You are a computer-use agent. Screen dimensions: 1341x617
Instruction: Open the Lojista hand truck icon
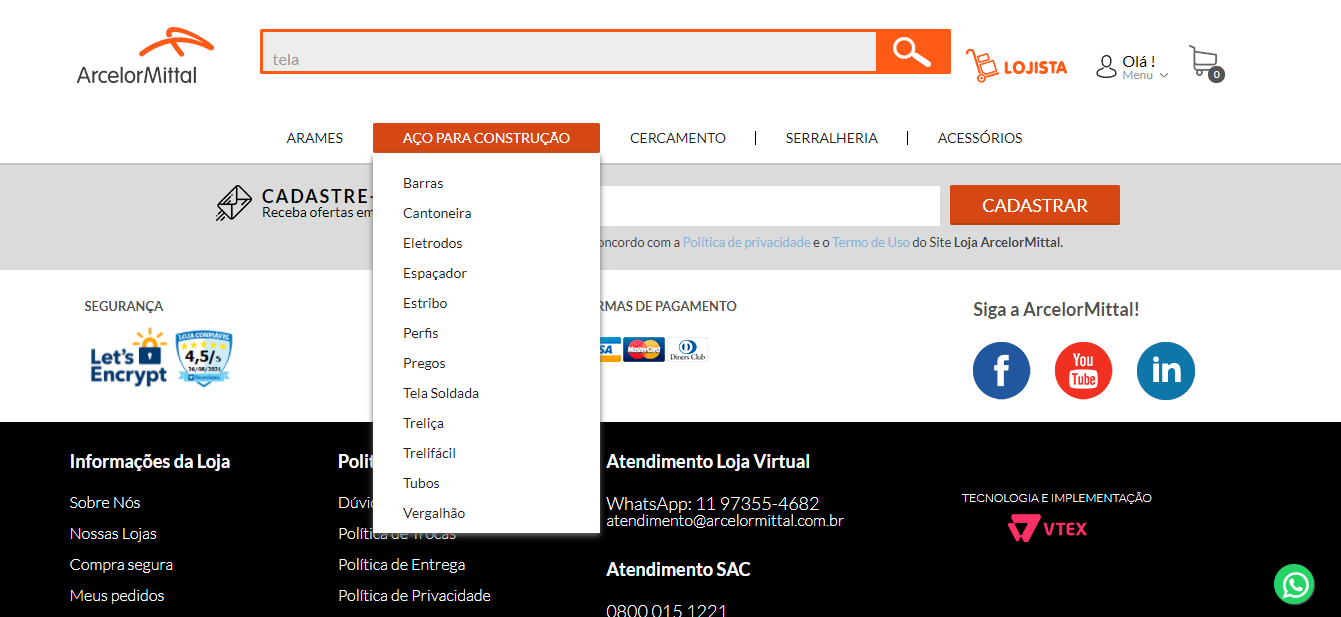(x=982, y=66)
